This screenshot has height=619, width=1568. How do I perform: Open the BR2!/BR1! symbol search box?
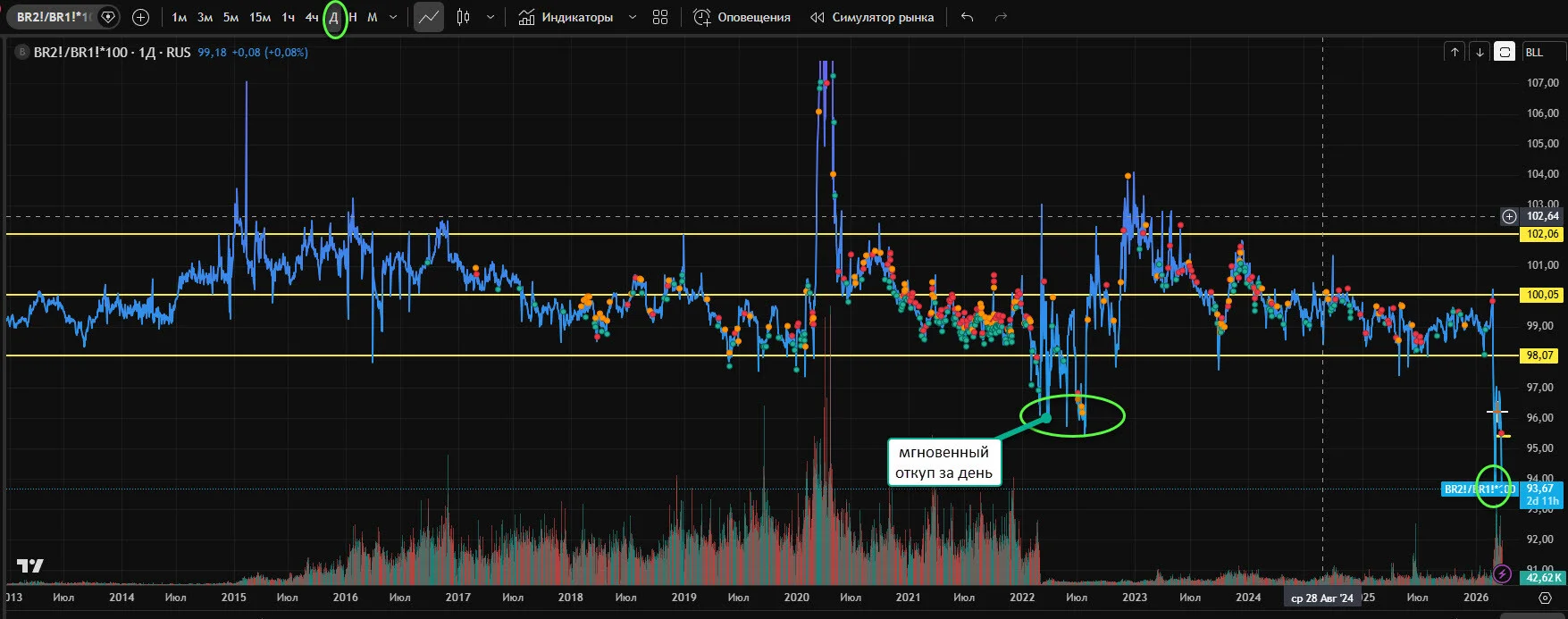[54, 17]
